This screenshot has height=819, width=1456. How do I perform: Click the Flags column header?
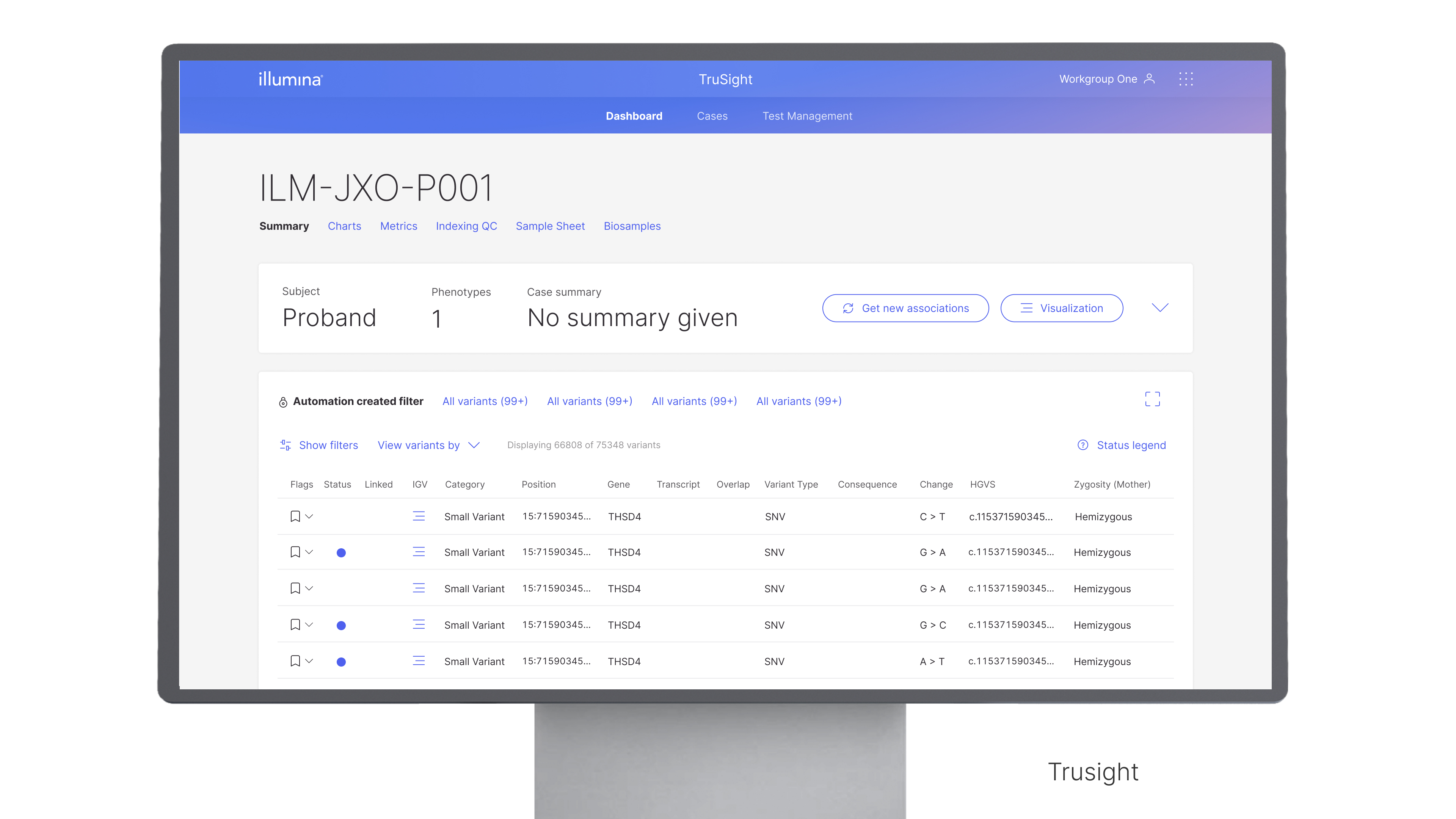point(301,485)
